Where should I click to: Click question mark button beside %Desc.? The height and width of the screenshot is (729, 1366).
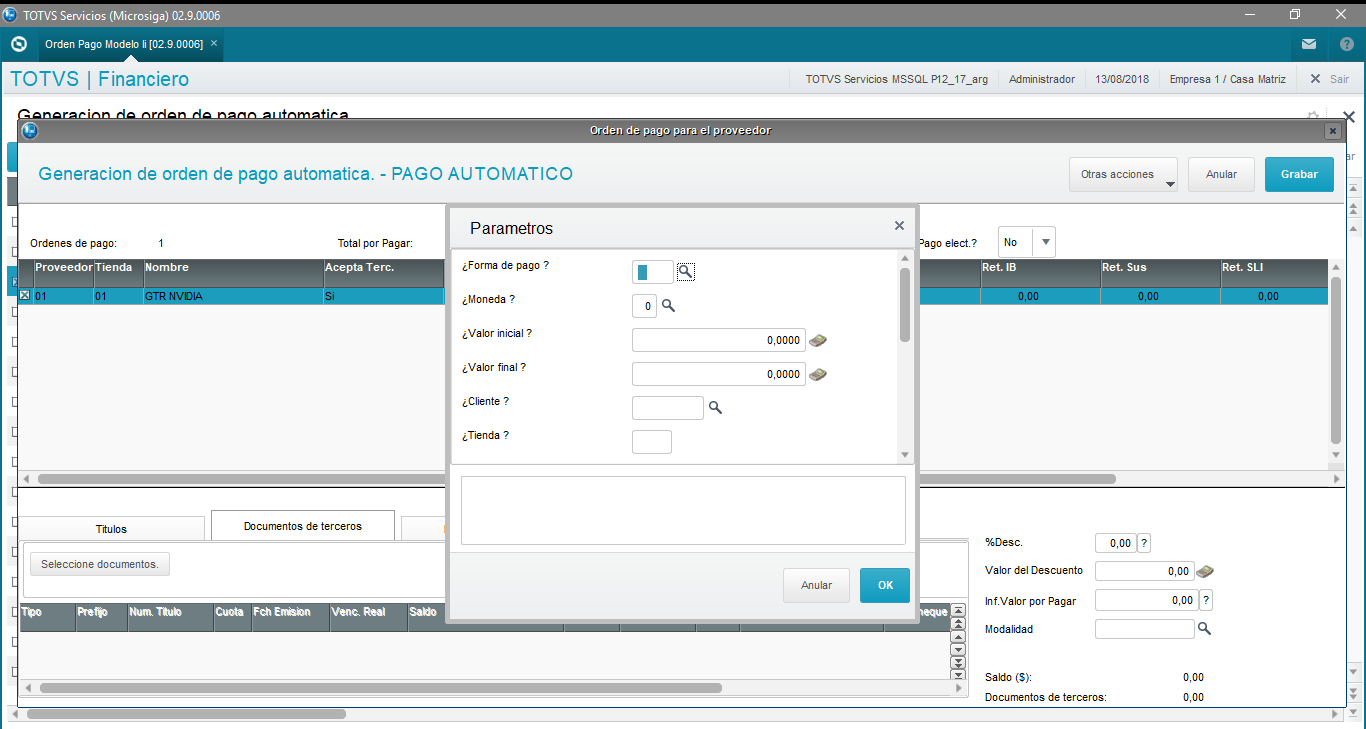1145,543
